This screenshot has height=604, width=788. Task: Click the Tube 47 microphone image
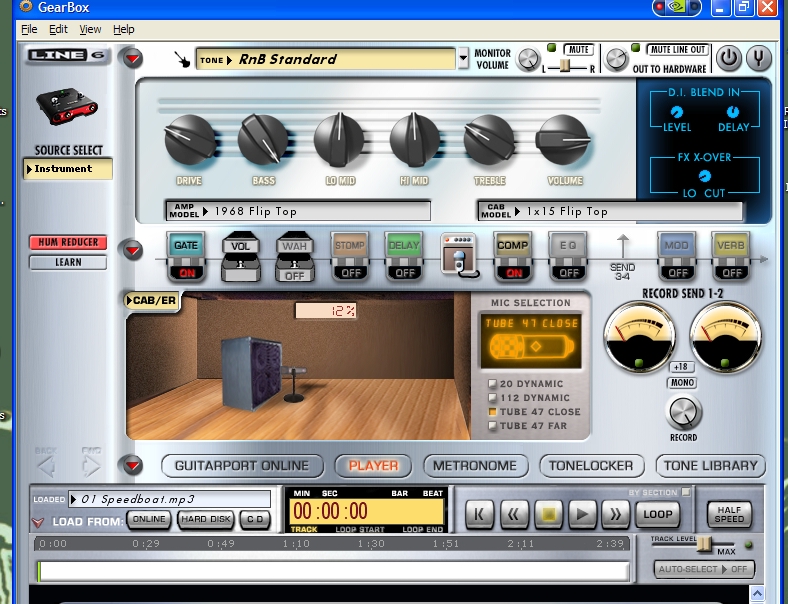(531, 347)
